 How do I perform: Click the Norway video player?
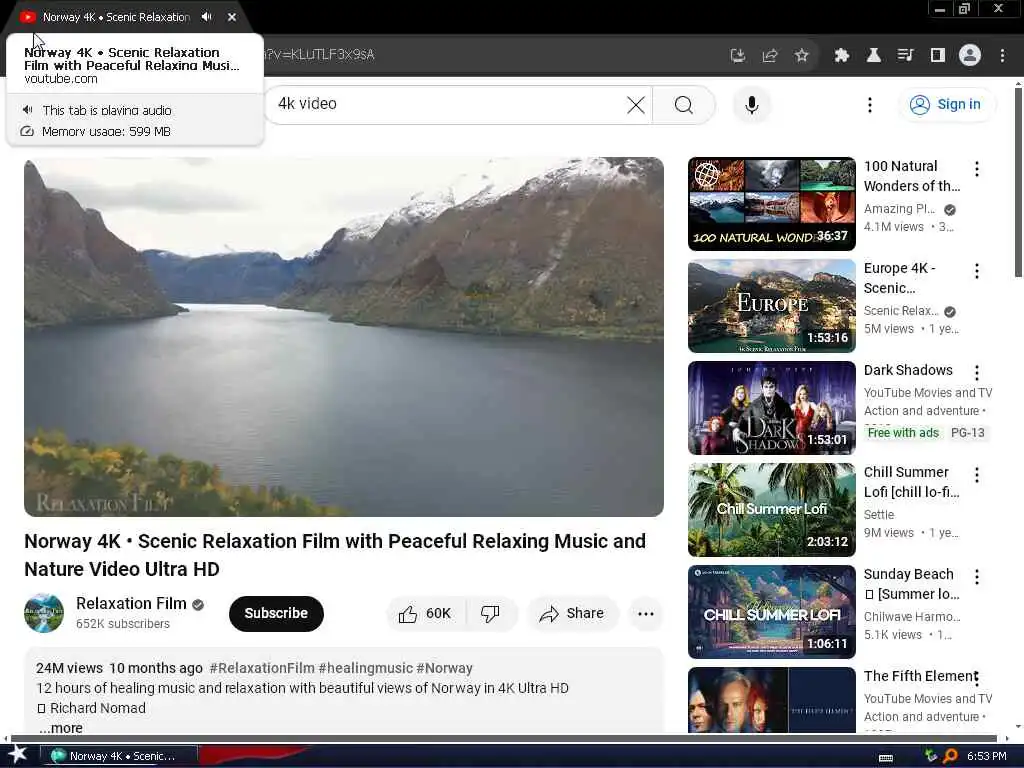(x=344, y=337)
